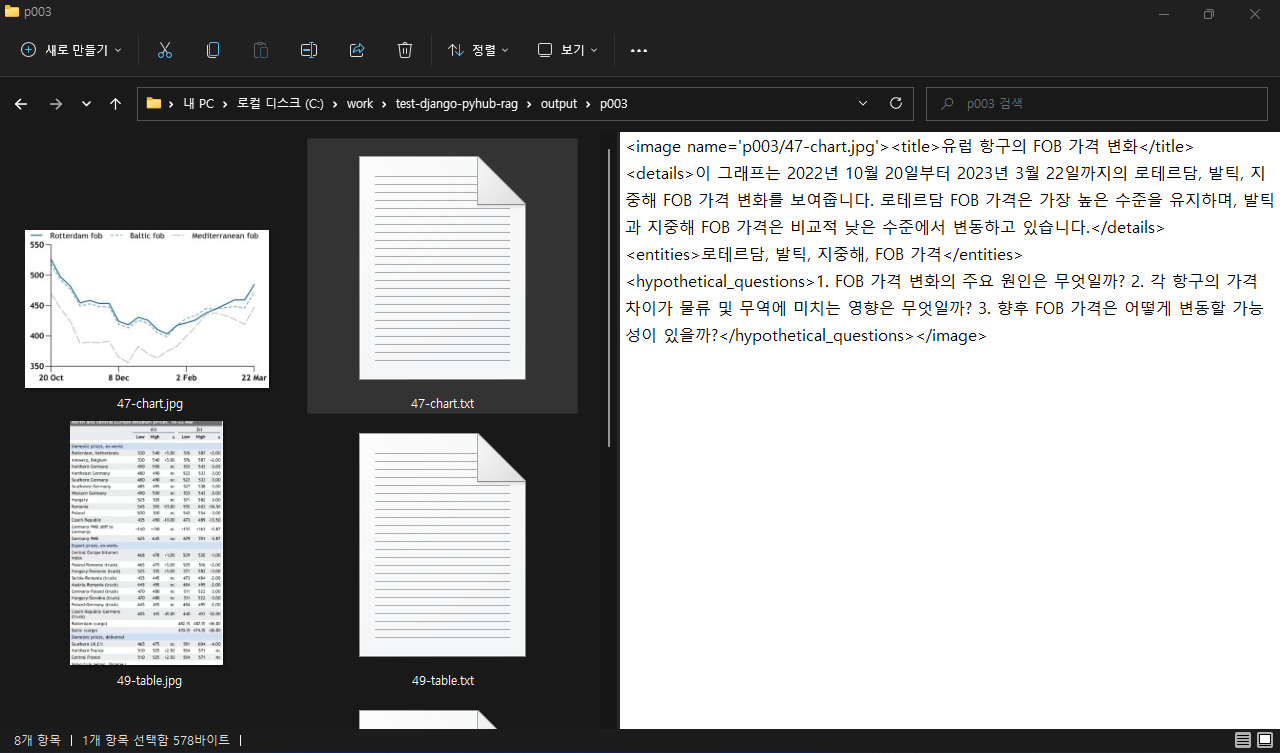Open the 새로 만들기 dropdown
The height and width of the screenshot is (753, 1280).
[72, 50]
